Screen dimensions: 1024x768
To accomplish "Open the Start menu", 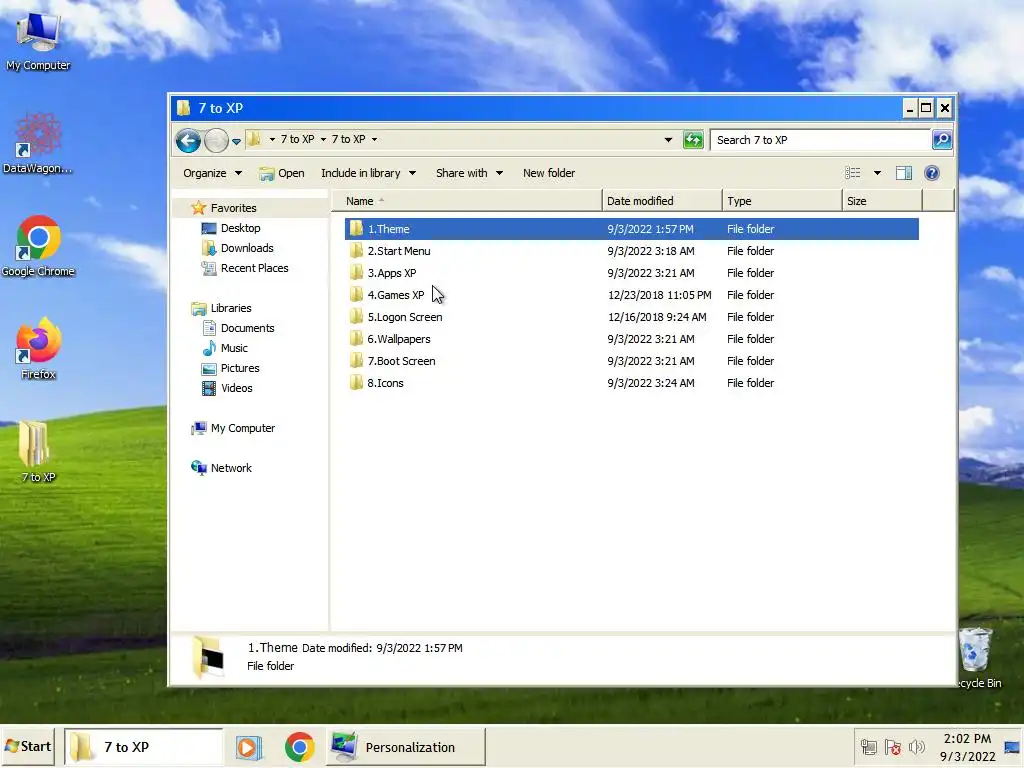I will tap(28, 746).
